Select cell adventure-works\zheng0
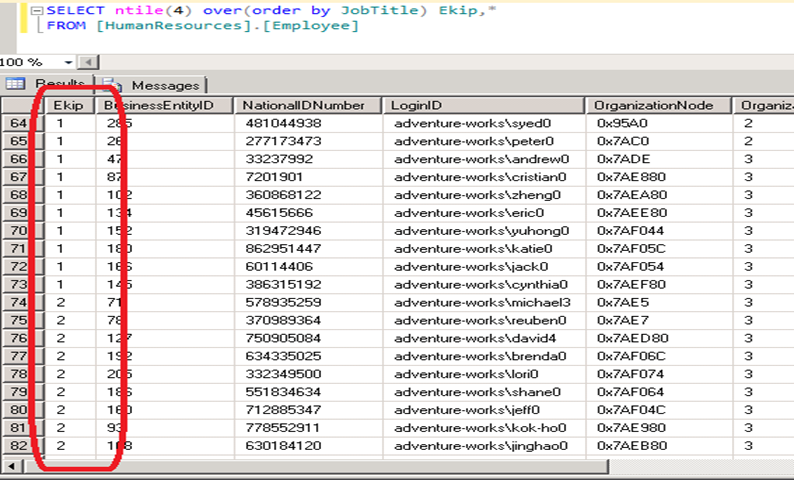The height and width of the screenshot is (480, 794). pos(484,195)
